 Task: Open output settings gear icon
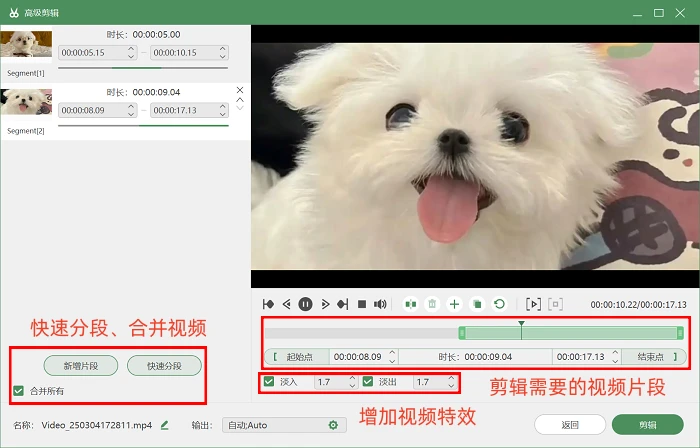pyautogui.click(x=333, y=425)
